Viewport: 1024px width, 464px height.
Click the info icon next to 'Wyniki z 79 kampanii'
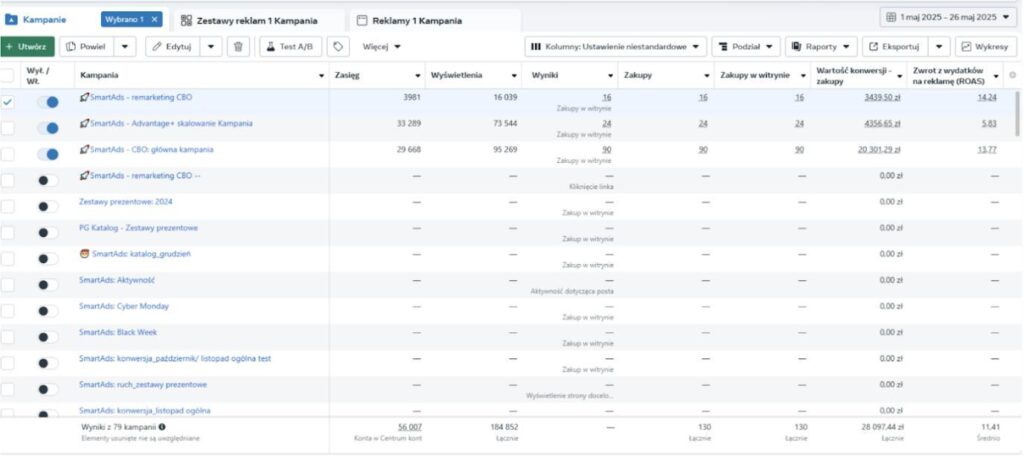[x=162, y=426]
